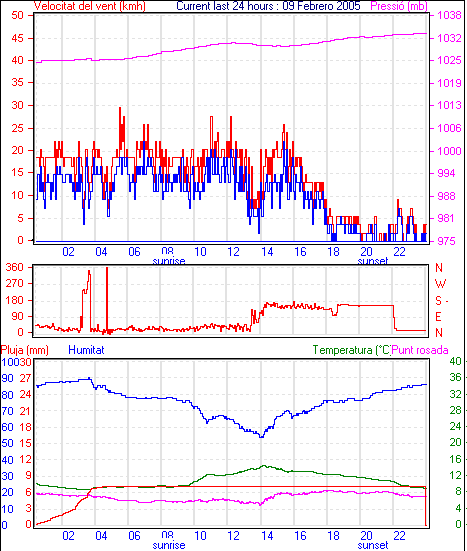Click the 'Velocitat del vent (kmh)' title
Screen dimensions: 467x551
(90, 6)
